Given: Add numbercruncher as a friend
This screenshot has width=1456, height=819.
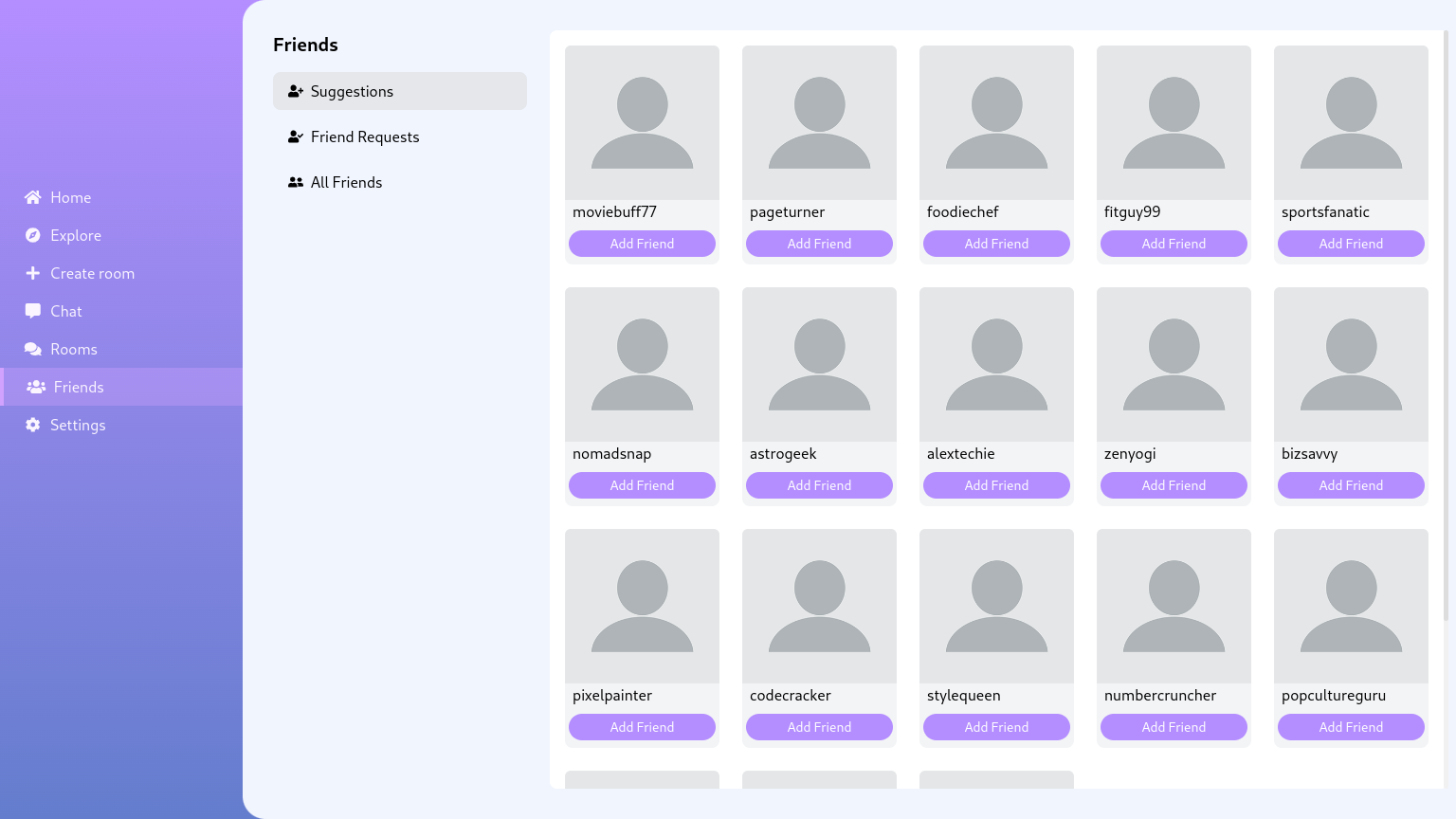Looking at the screenshot, I should coord(1174,727).
